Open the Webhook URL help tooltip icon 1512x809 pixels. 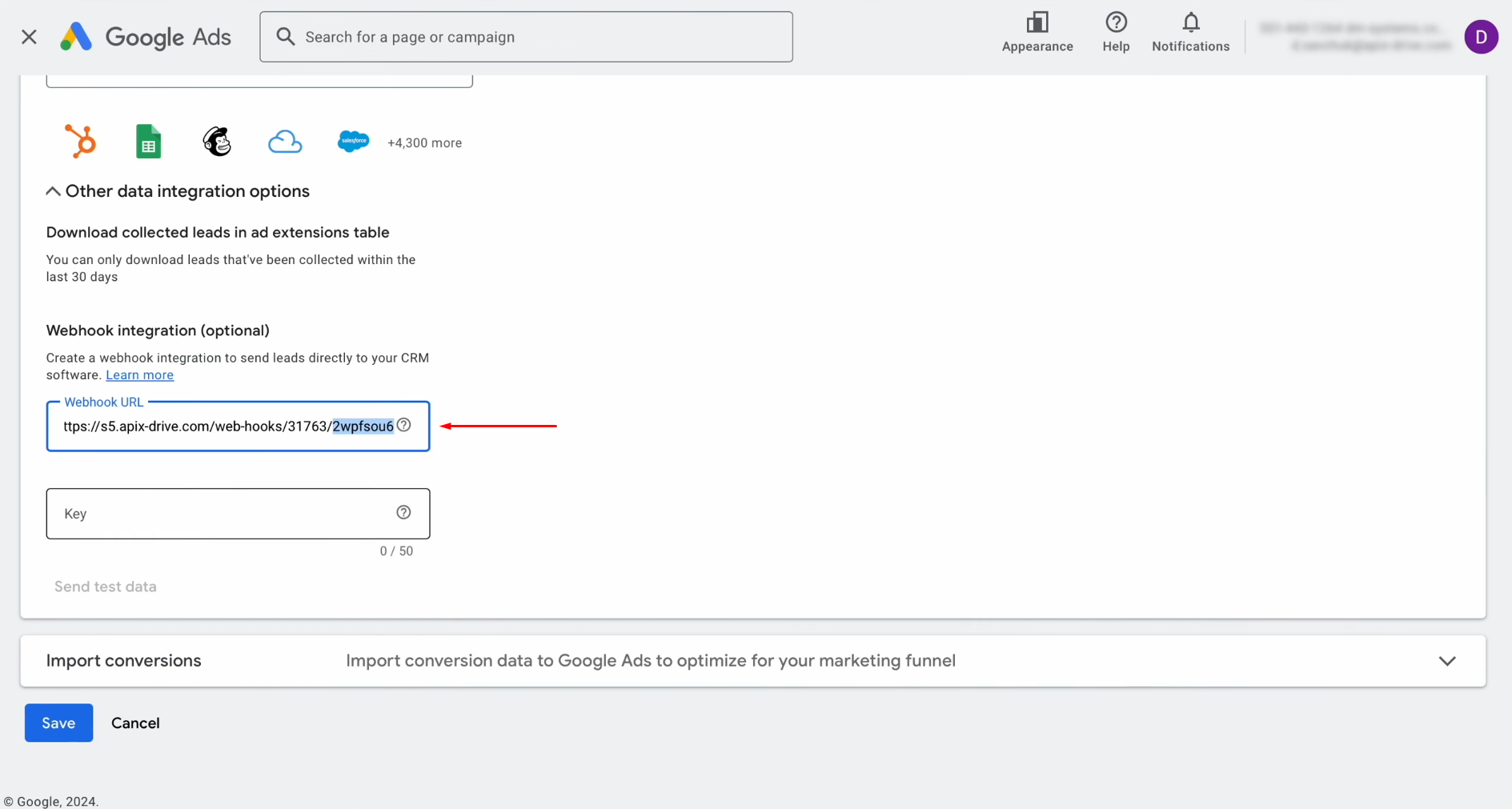[404, 425]
